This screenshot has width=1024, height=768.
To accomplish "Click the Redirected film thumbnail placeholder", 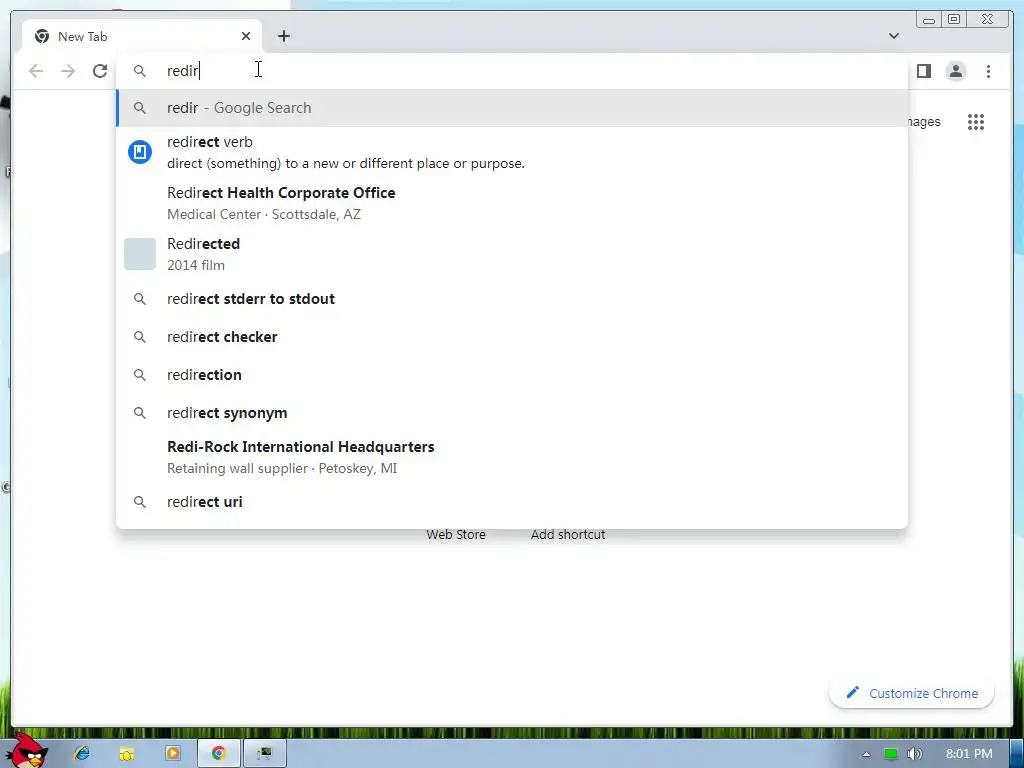I will (x=140, y=254).
